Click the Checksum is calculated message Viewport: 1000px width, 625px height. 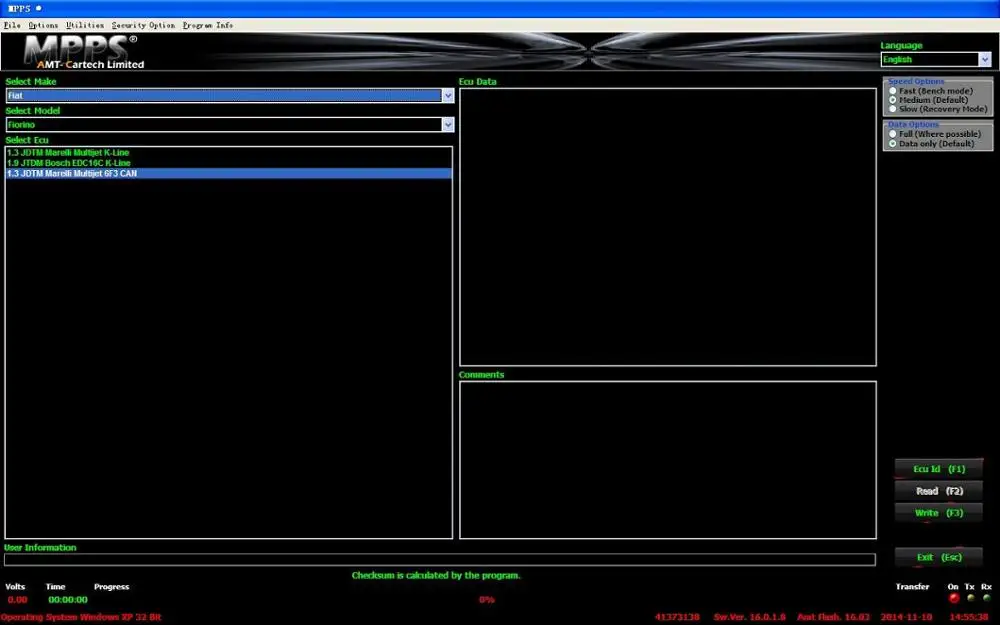tap(436, 575)
